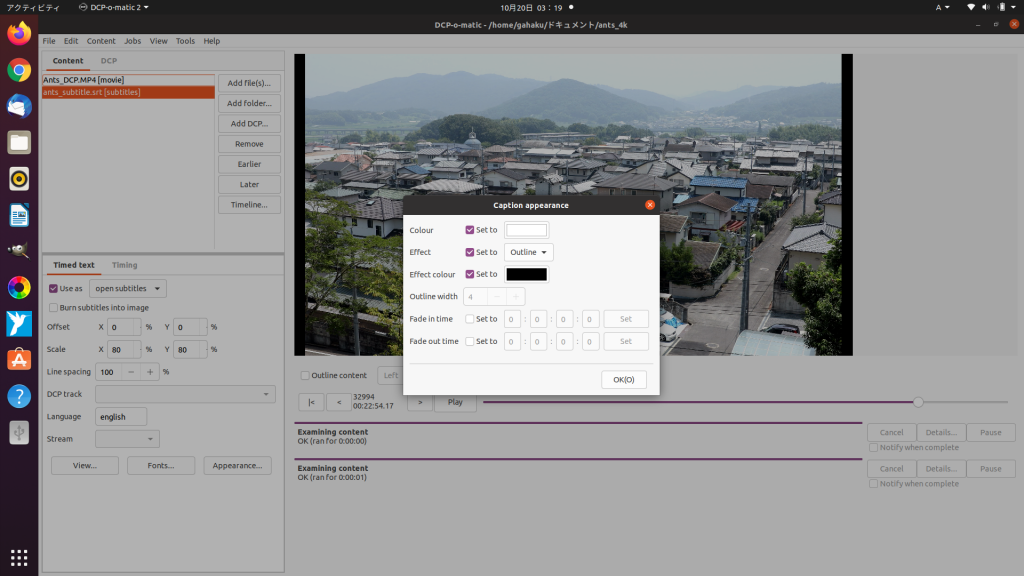Open LibreOffice Writer dock icon

pyautogui.click(x=19, y=215)
